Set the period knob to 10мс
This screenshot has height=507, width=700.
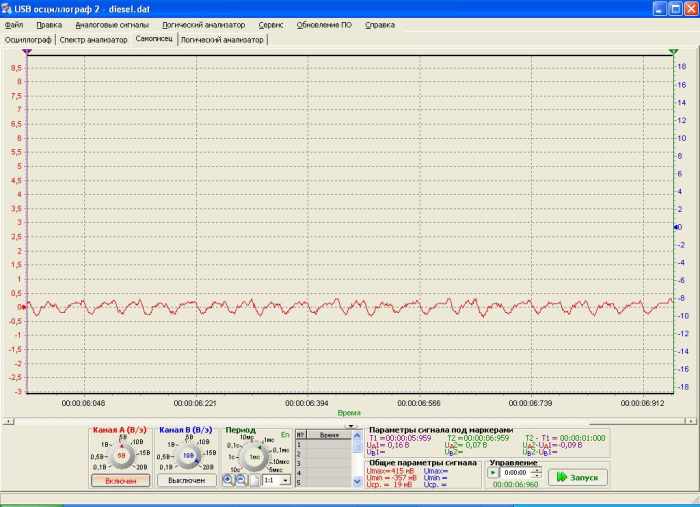247,437
